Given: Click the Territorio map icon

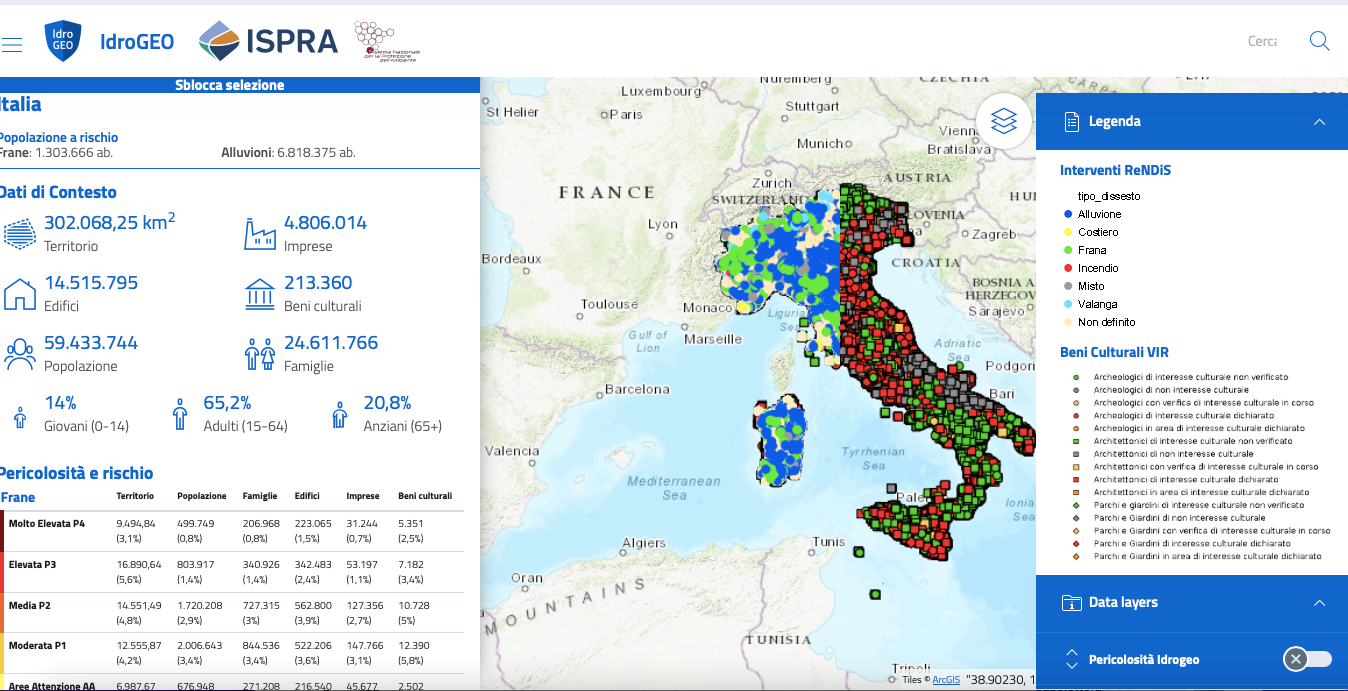Looking at the screenshot, I should click(x=19, y=233).
